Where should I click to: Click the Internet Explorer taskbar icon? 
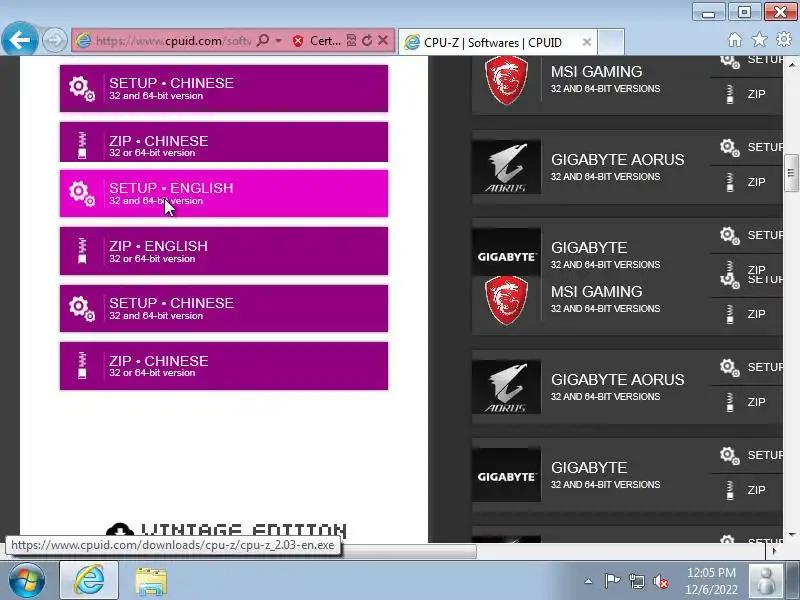pos(89,580)
